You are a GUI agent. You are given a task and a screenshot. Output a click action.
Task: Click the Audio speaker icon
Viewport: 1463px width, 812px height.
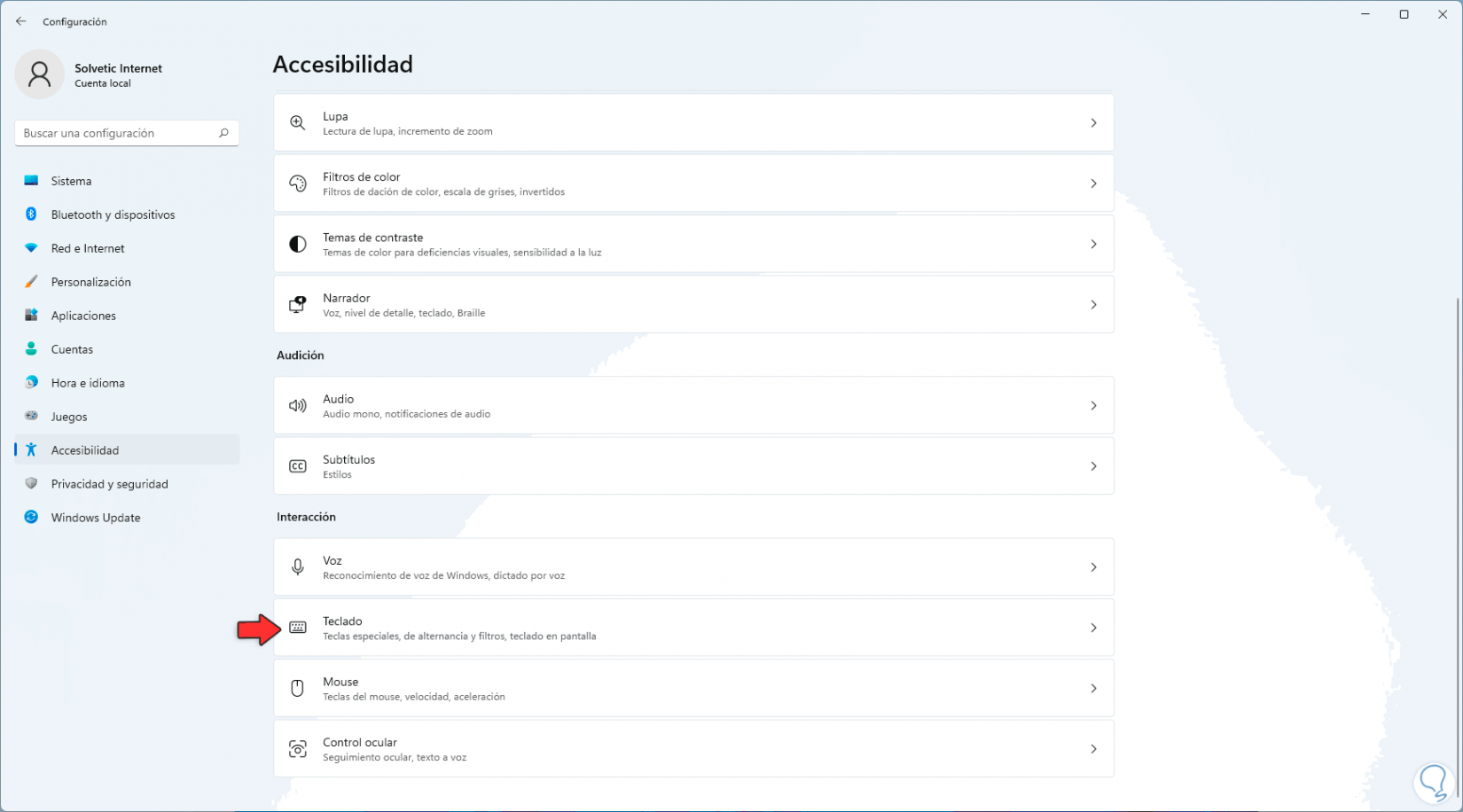point(298,406)
